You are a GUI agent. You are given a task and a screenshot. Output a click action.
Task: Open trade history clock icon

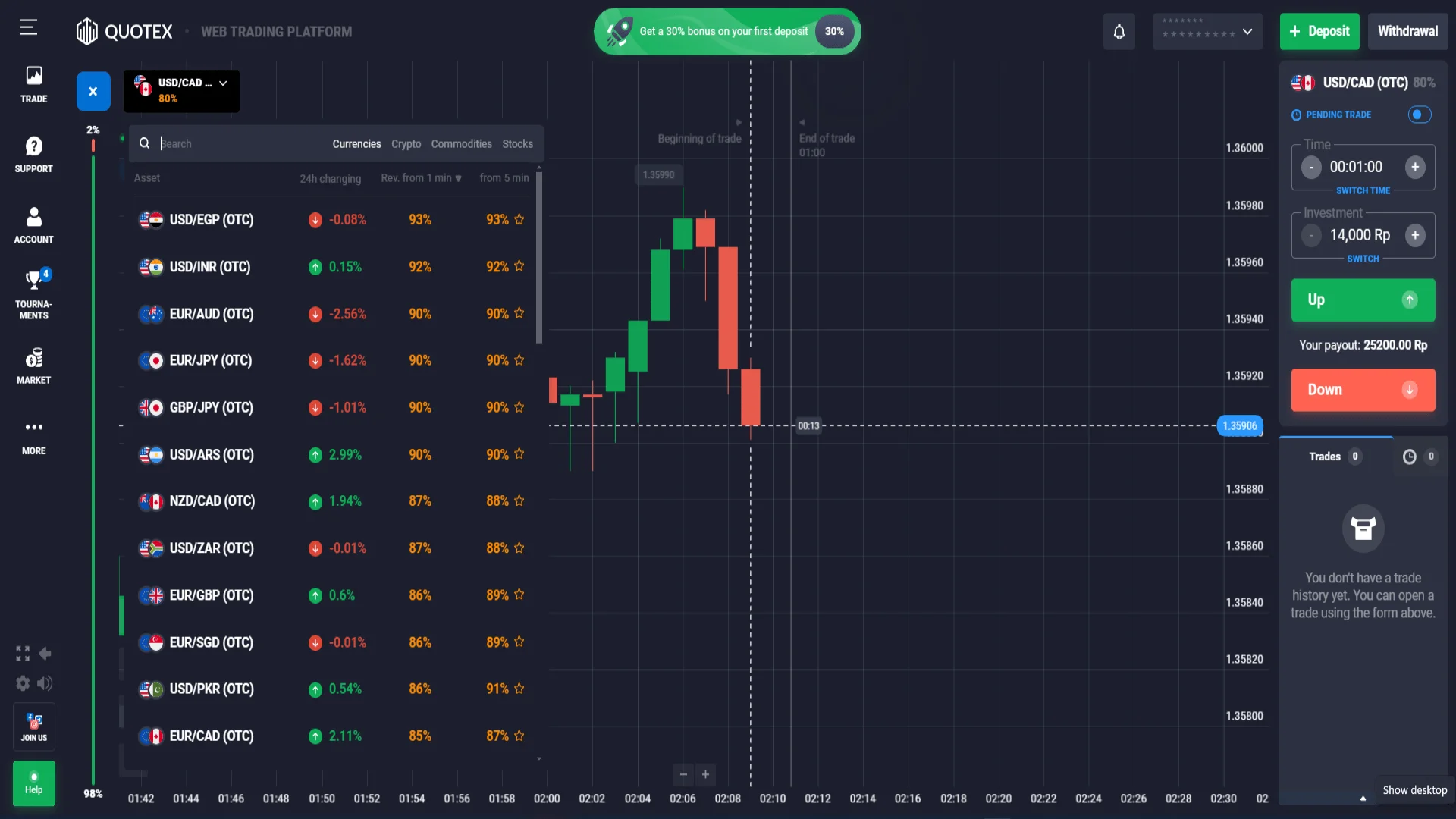click(1409, 457)
